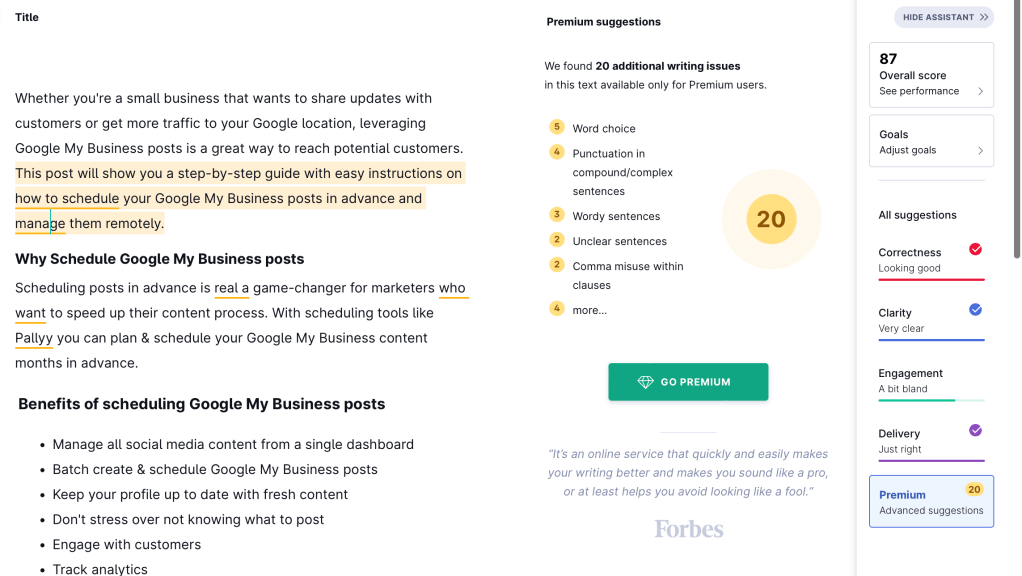This screenshot has height=576, width=1022.
Task: Click the Title field
Action: click(x=27, y=17)
